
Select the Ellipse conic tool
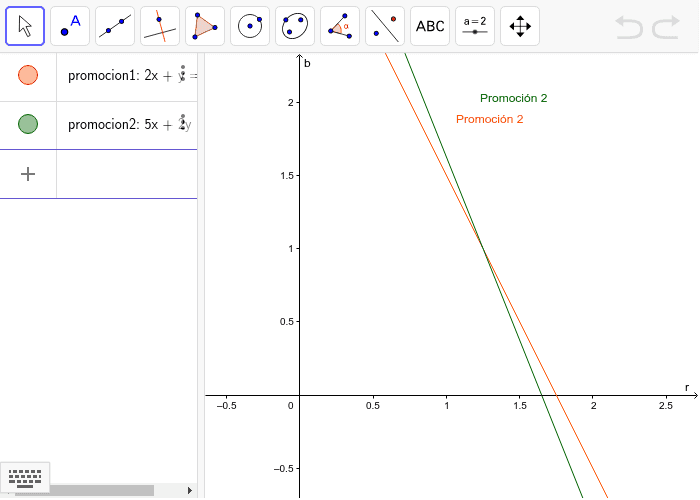[295, 26]
